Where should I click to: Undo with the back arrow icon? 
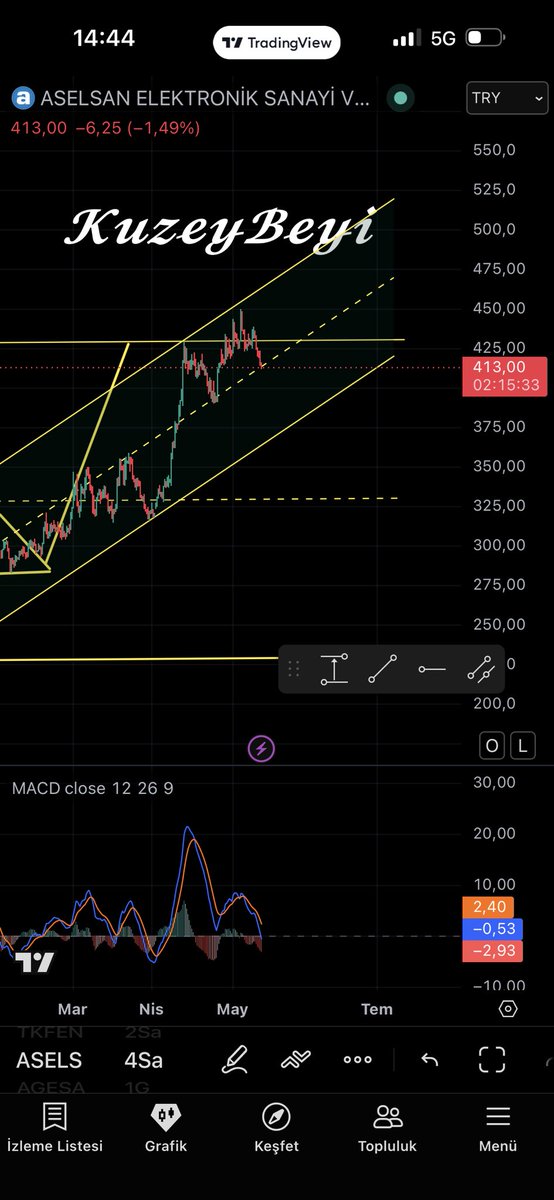(430, 1060)
